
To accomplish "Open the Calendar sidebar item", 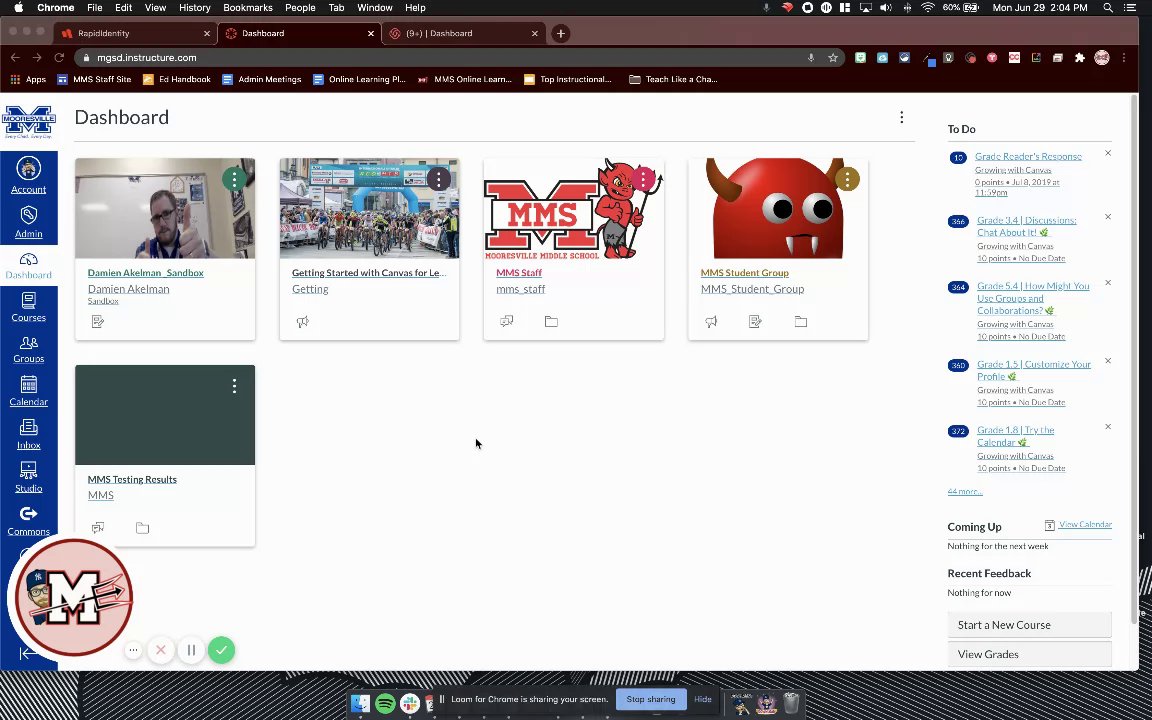I will (29, 391).
